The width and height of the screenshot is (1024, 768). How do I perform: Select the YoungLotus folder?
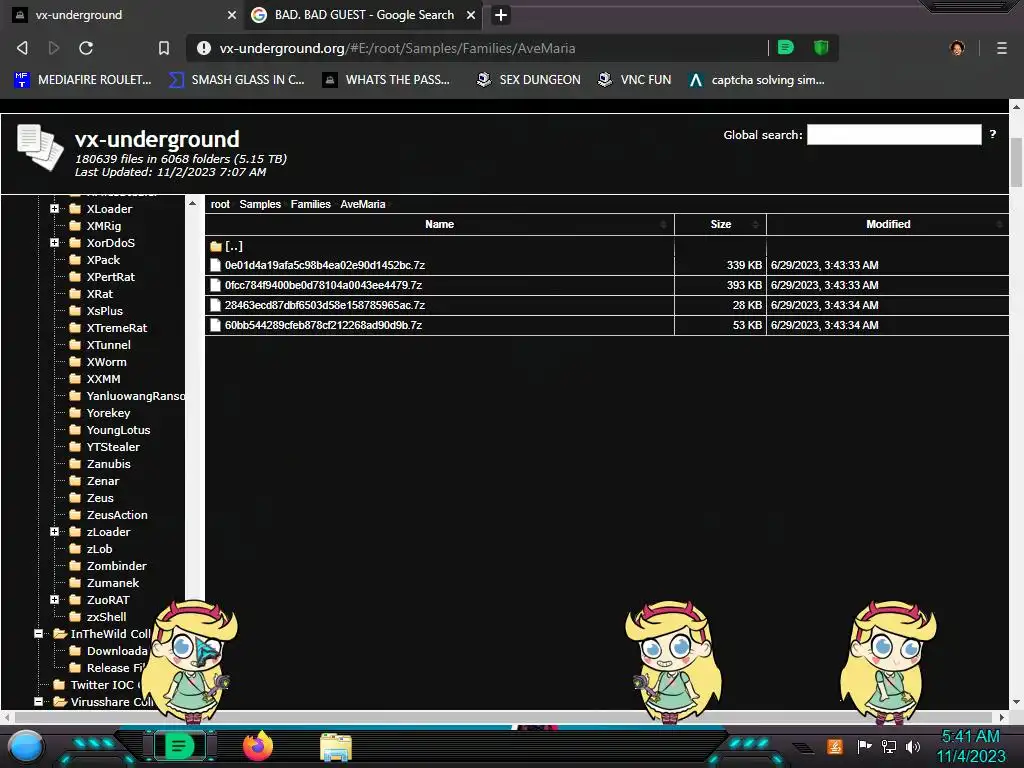pyautogui.click(x=110, y=430)
